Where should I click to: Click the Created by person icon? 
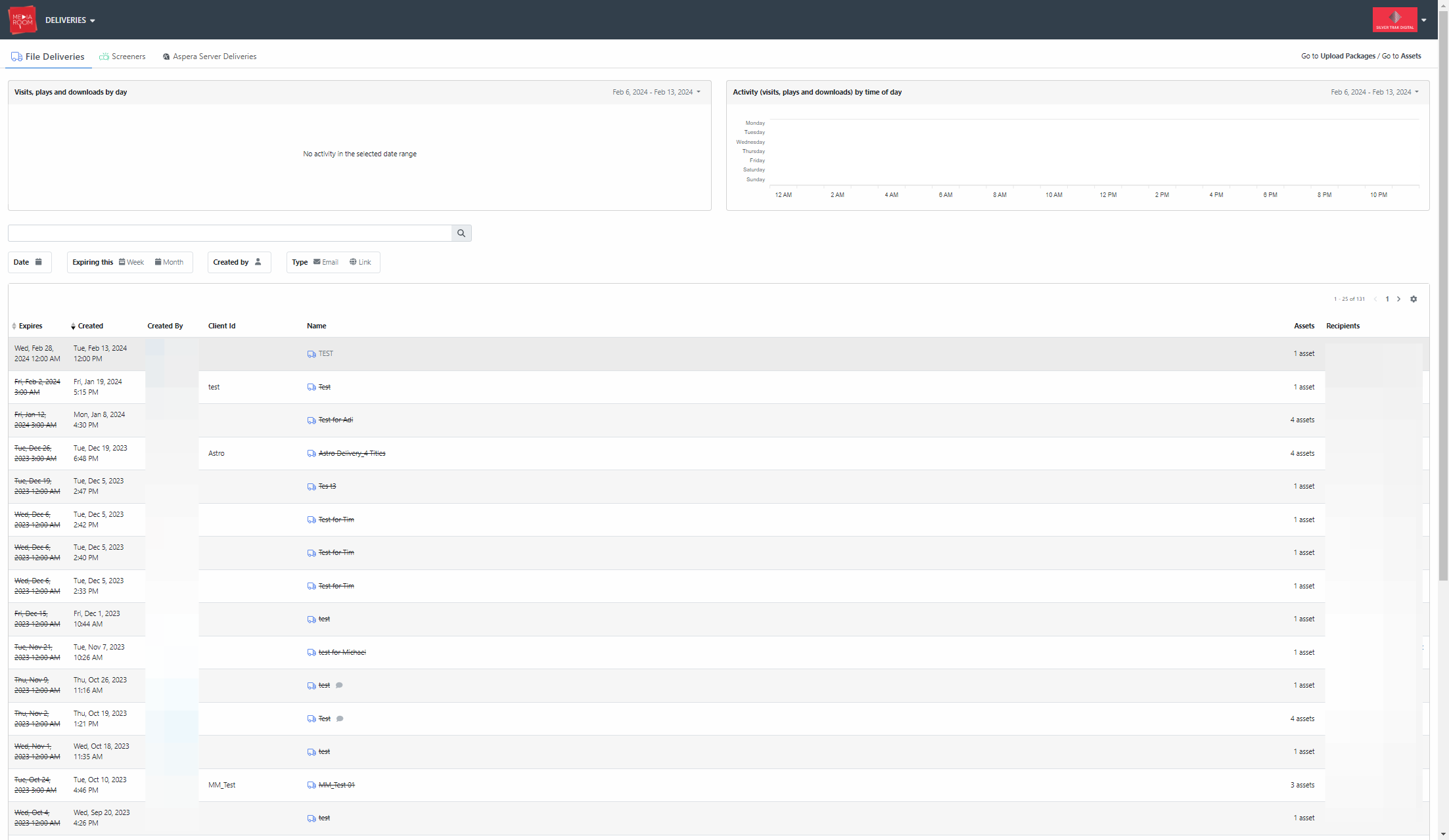pyautogui.click(x=258, y=262)
